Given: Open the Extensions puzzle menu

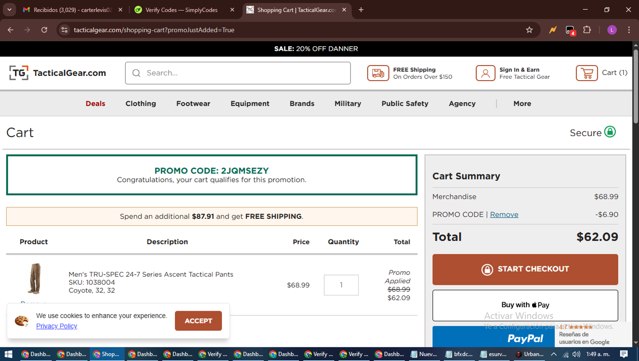Looking at the screenshot, I should coord(587,30).
